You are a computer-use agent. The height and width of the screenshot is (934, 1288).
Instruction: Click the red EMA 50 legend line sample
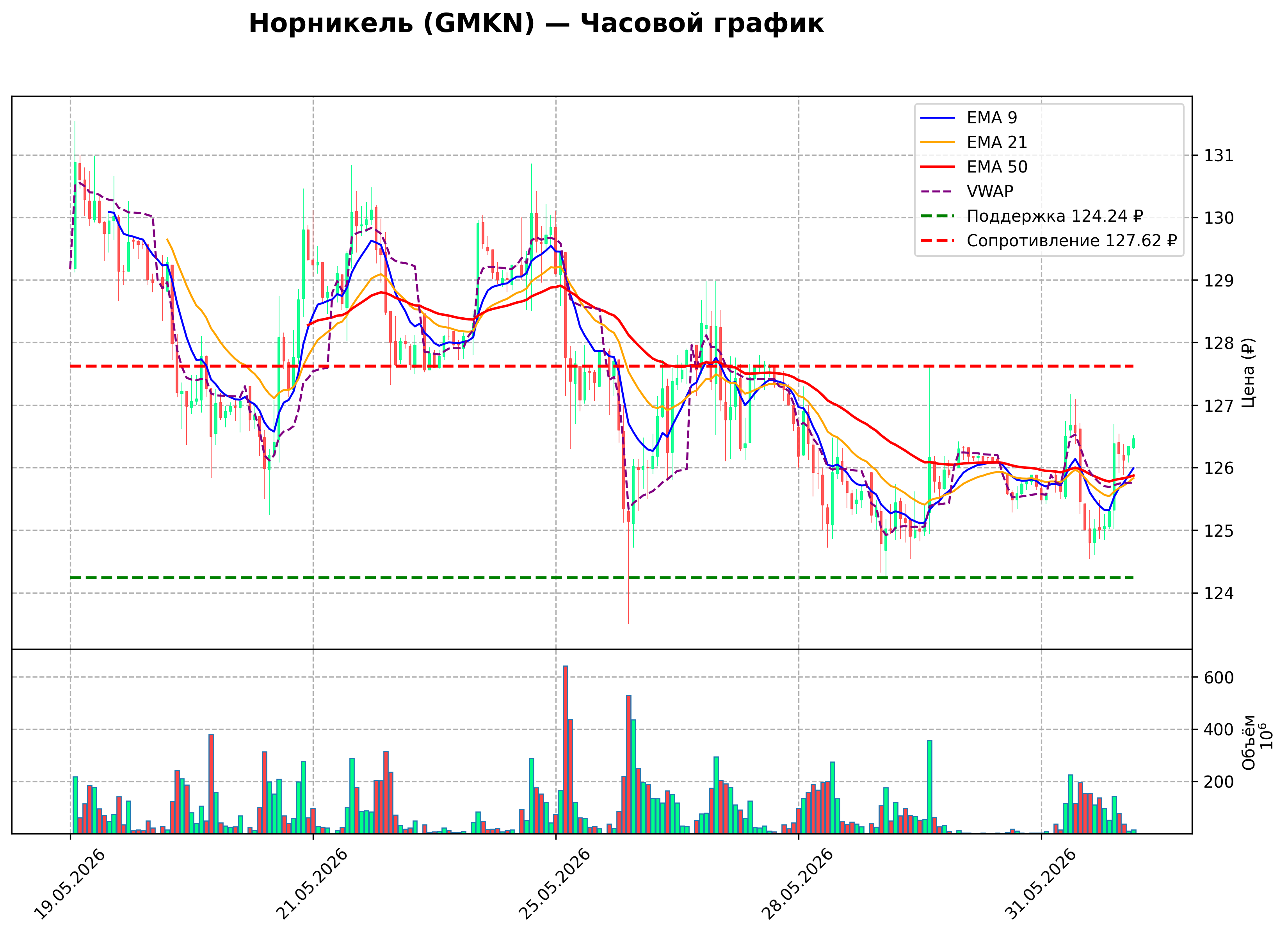click(x=938, y=167)
